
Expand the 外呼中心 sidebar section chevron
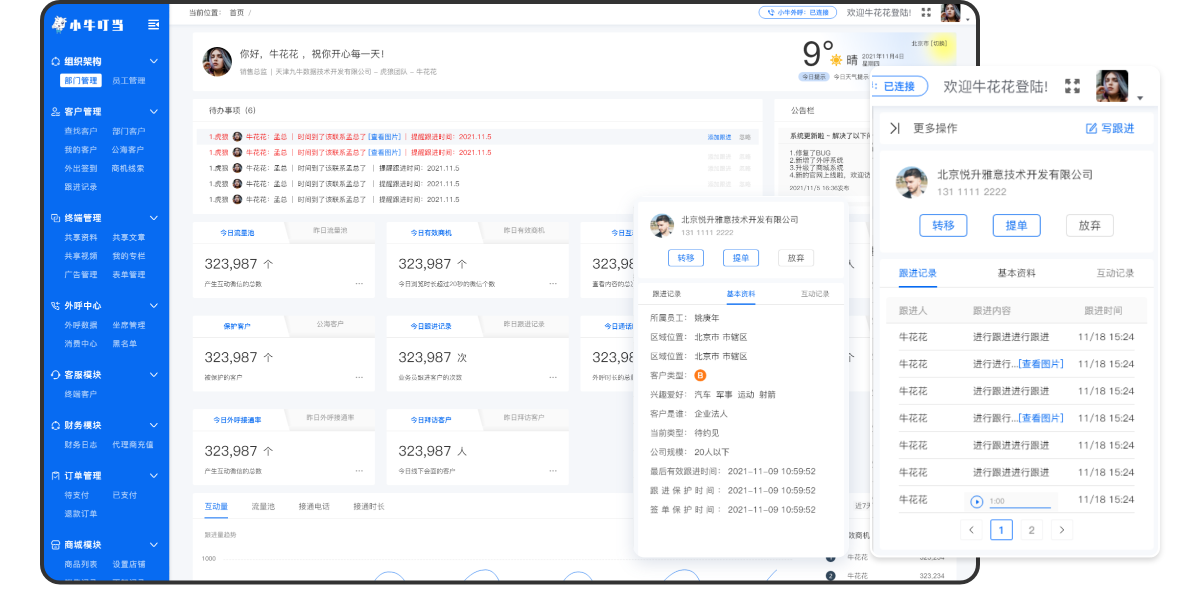click(x=154, y=306)
